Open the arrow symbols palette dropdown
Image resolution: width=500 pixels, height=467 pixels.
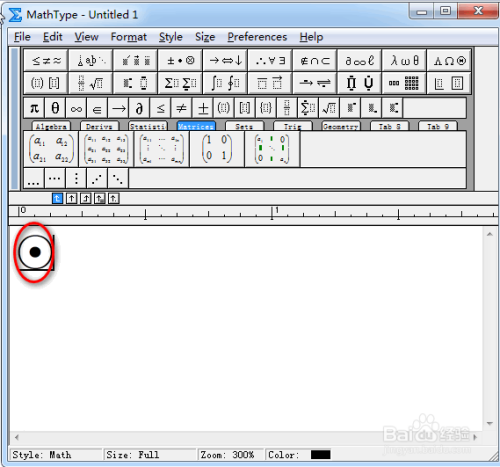coord(225,60)
